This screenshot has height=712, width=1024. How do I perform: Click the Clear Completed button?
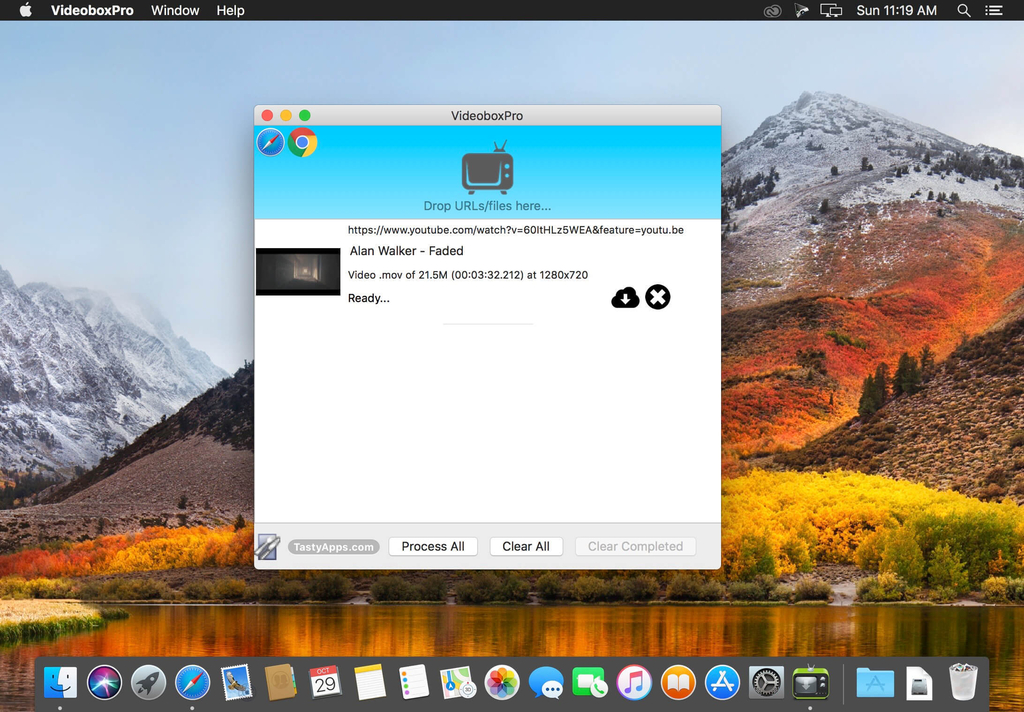[x=635, y=547]
